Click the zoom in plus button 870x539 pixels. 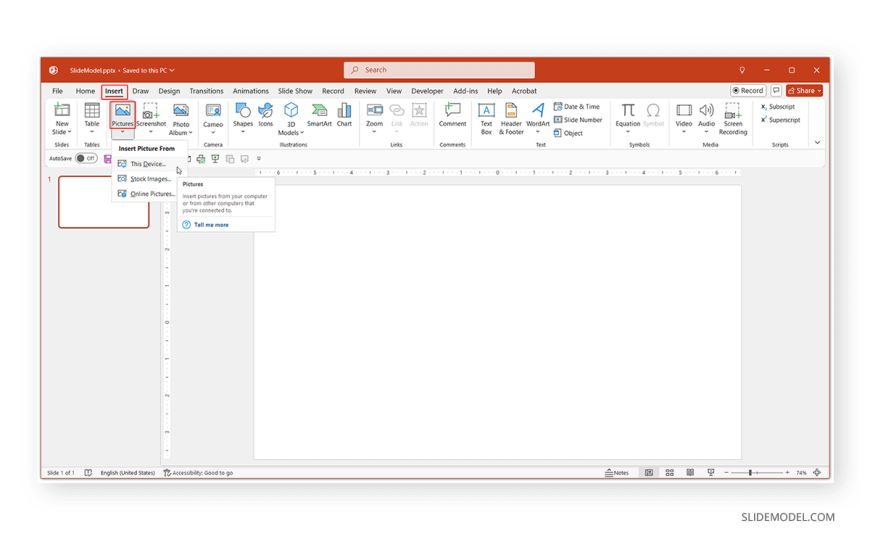(x=787, y=473)
